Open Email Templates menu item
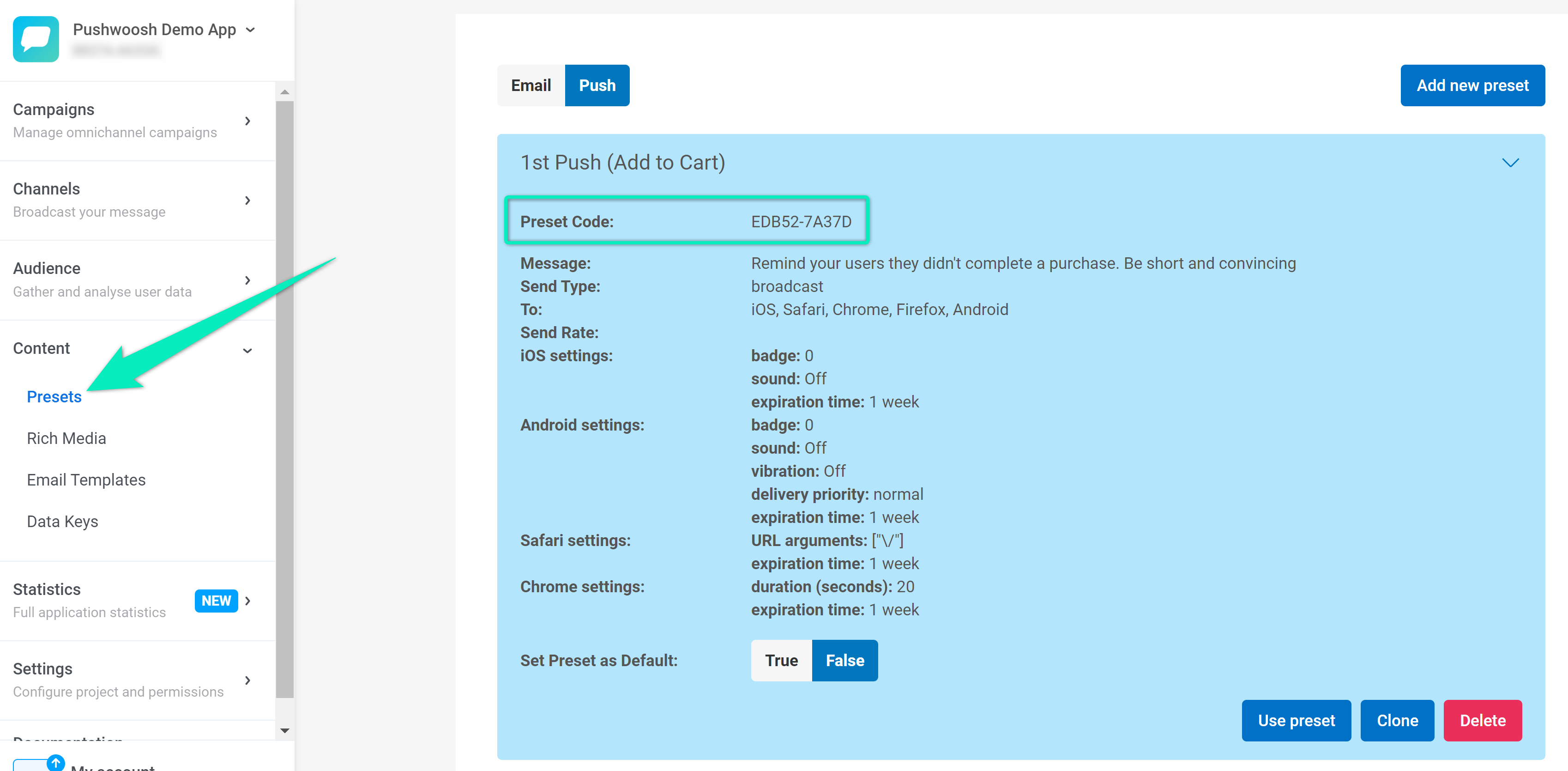Viewport: 1568px width, 771px height. (x=86, y=480)
